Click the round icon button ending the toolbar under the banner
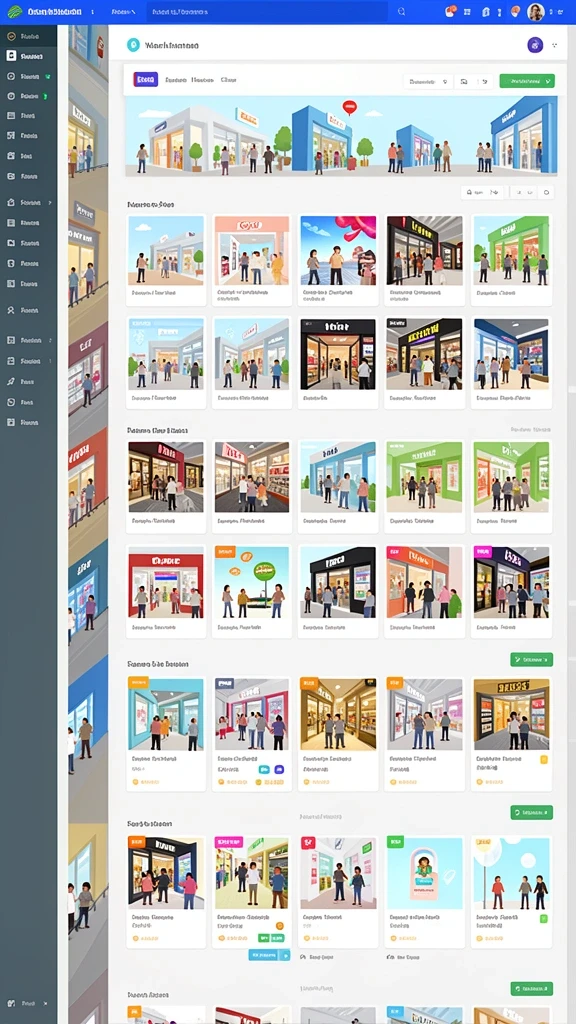 click(x=547, y=192)
